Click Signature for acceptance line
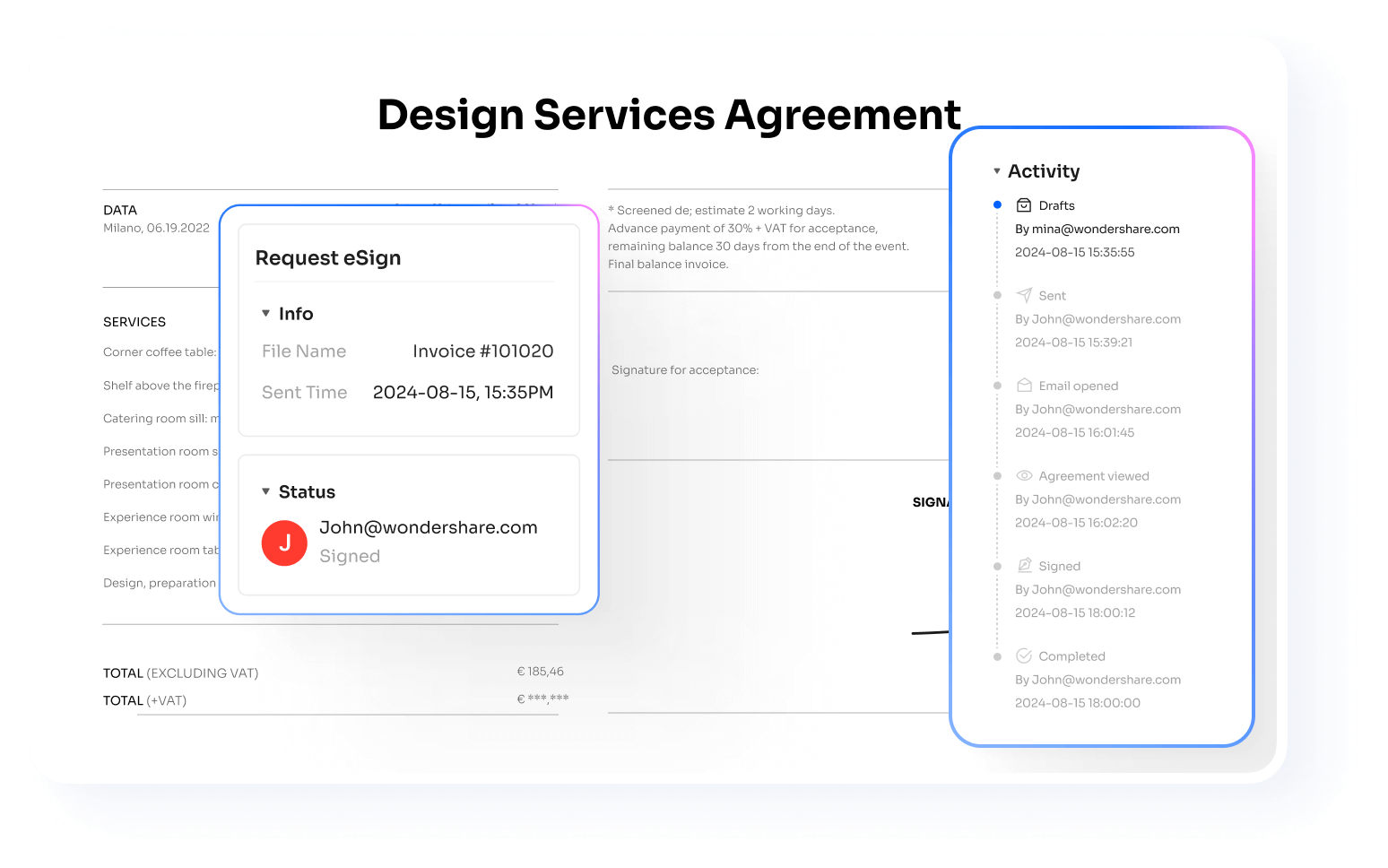Image resolution: width=1388 pixels, height=868 pixels. click(685, 370)
